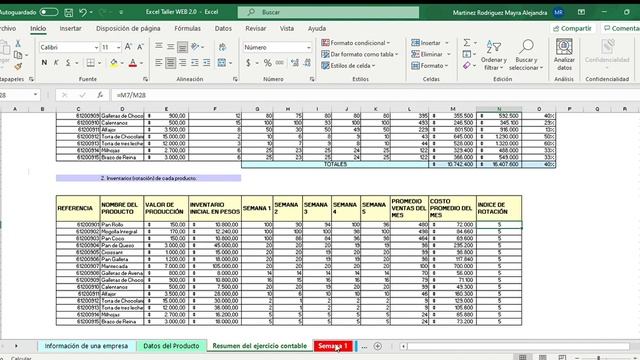Click the Undo arrow icon
640x360 pixels.
coord(83,13)
